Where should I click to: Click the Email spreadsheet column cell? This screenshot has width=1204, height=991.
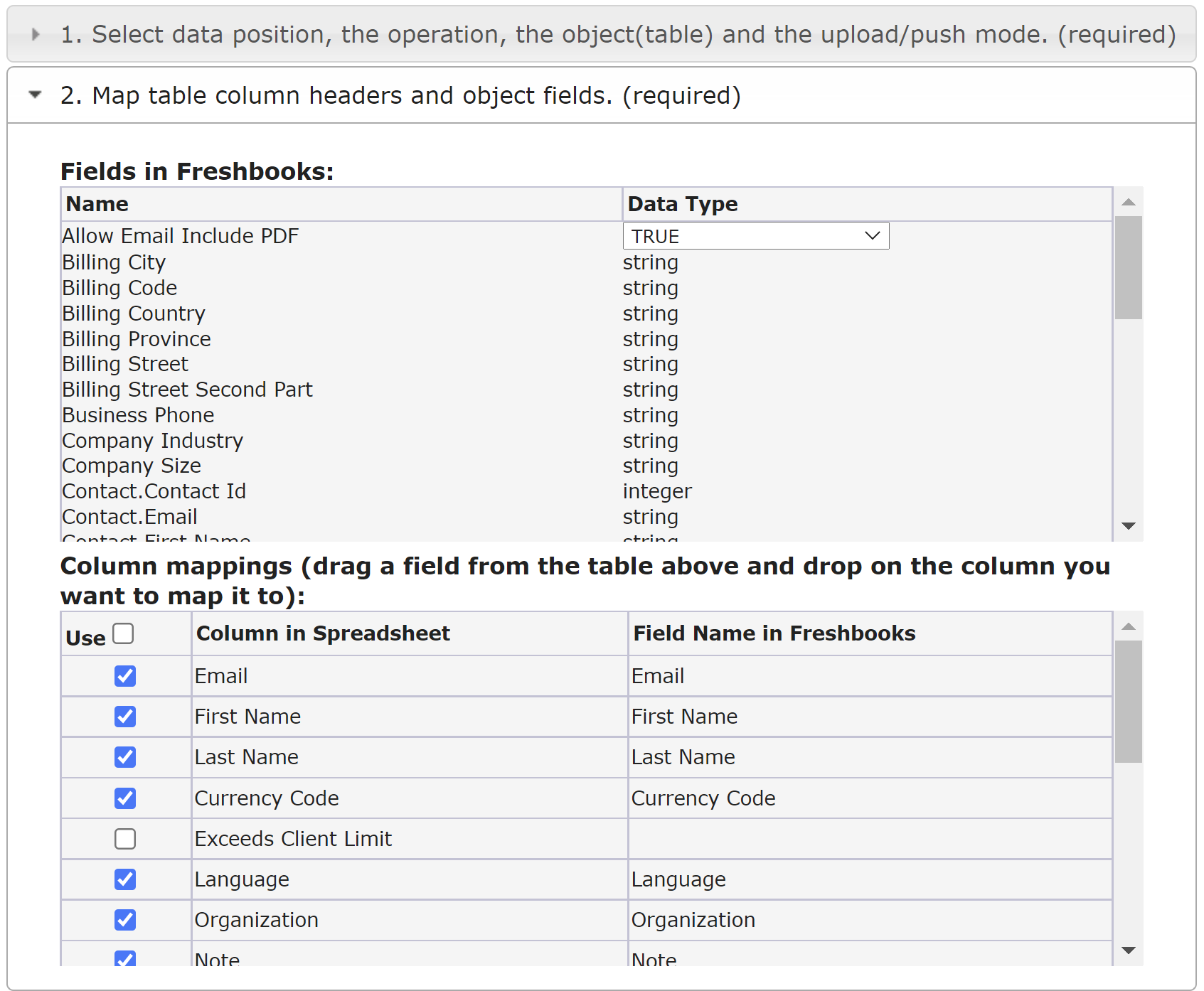tap(410, 676)
